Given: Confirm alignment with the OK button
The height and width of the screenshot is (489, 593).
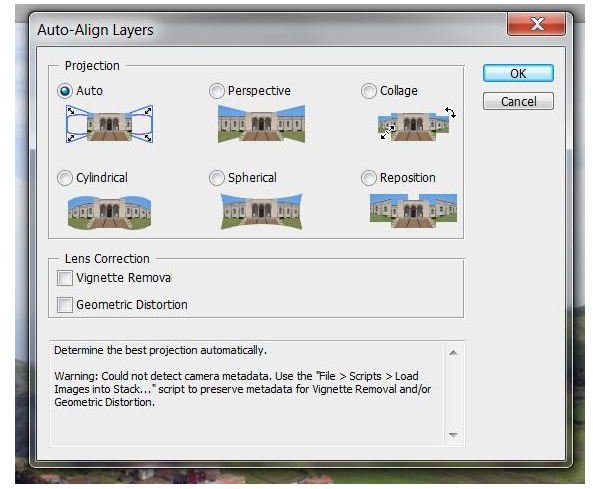Looking at the screenshot, I should (518, 73).
